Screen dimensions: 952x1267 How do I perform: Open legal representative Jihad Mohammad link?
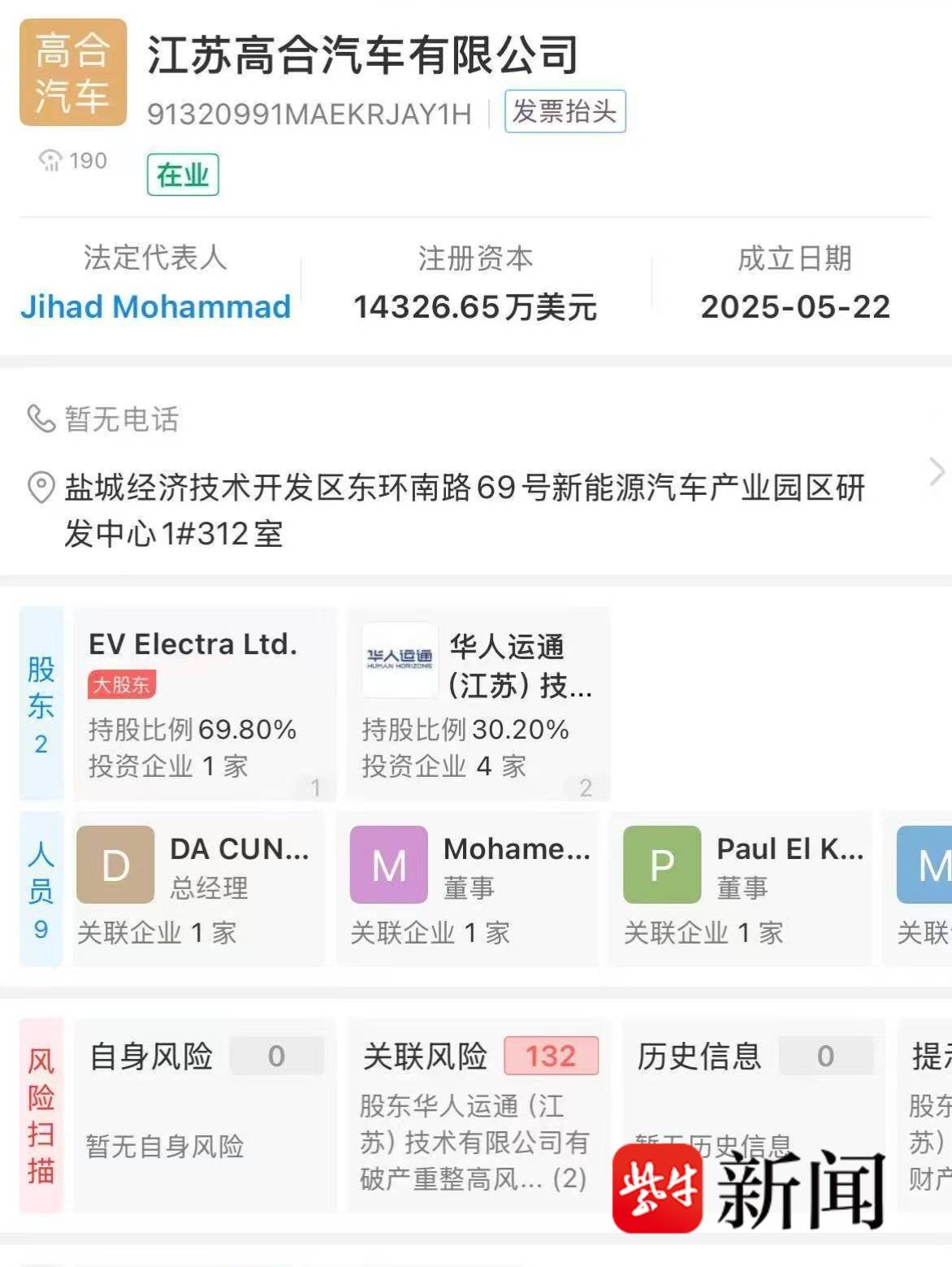(x=155, y=306)
